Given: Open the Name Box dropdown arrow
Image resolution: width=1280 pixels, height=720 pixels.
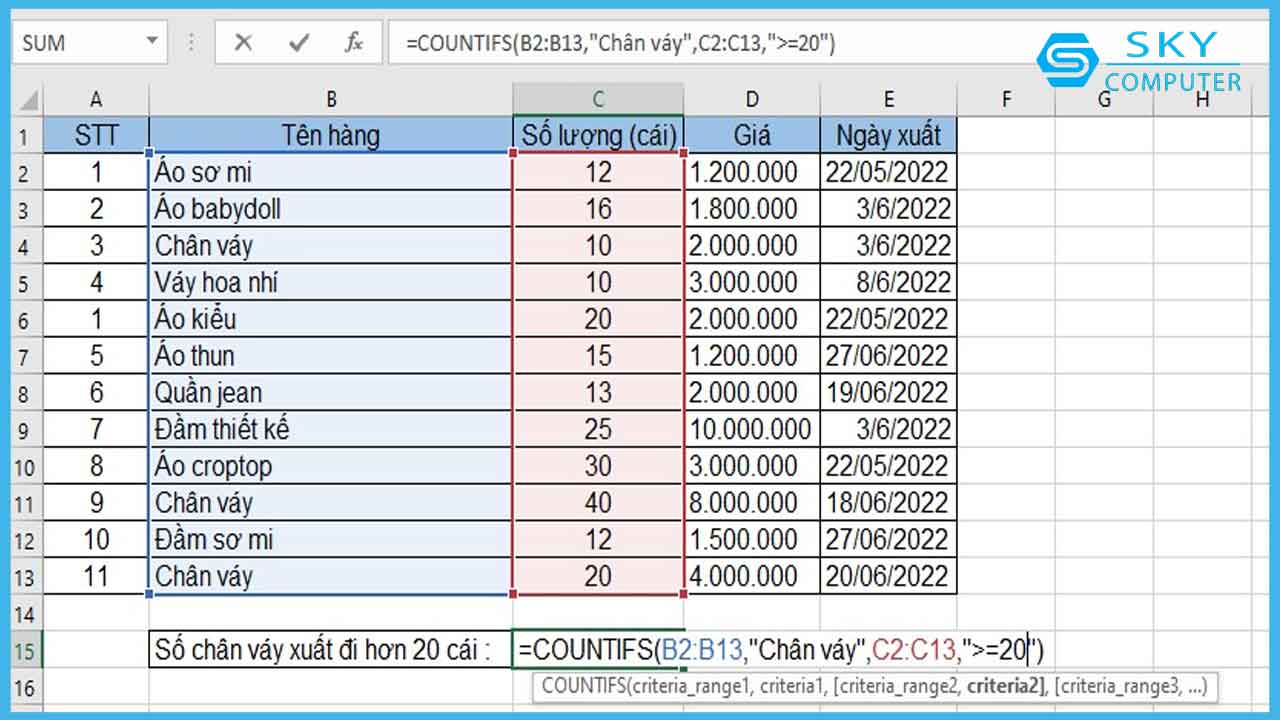Looking at the screenshot, I should (x=152, y=42).
